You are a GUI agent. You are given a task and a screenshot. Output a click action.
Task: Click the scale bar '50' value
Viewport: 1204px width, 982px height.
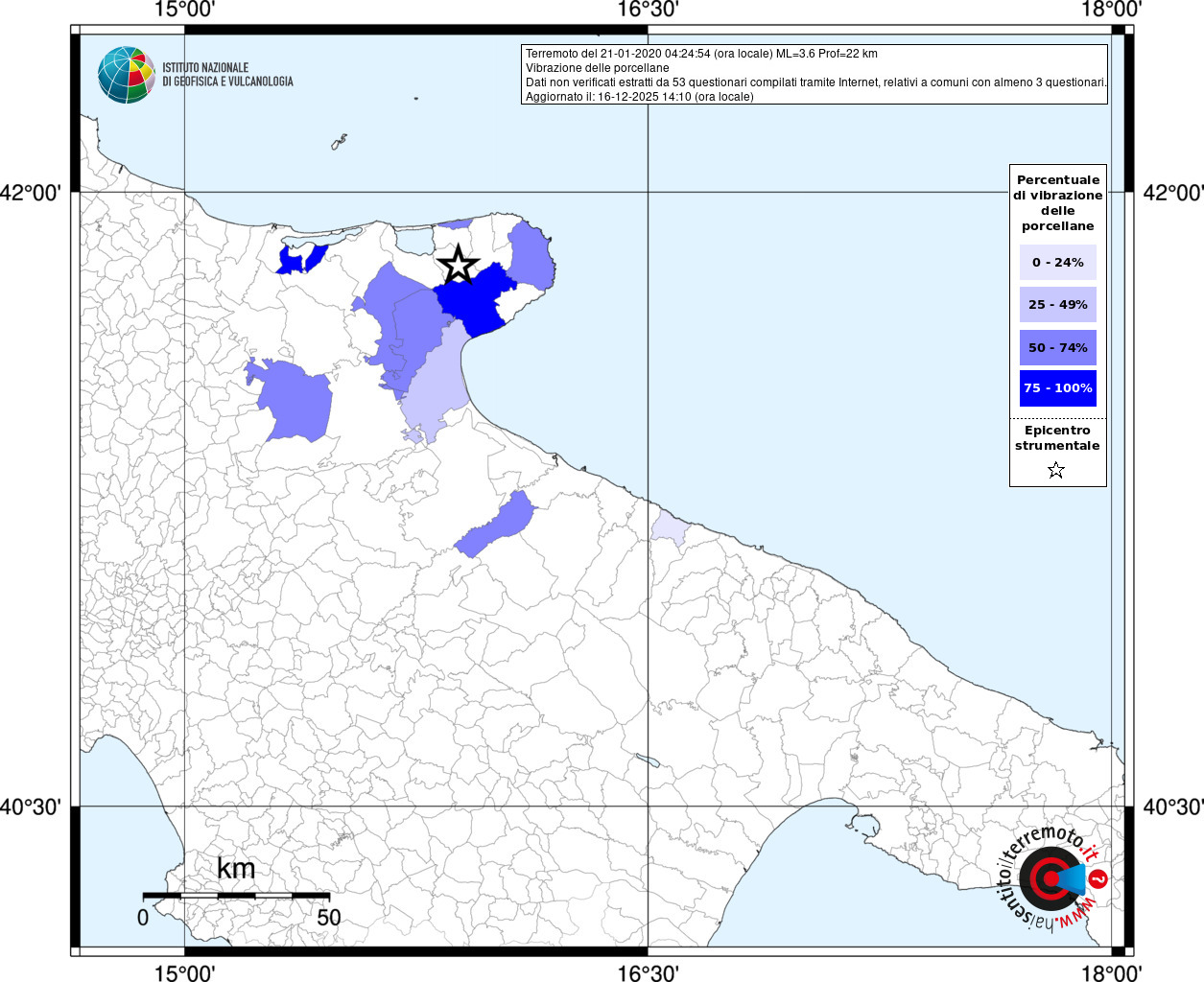pyautogui.click(x=328, y=918)
